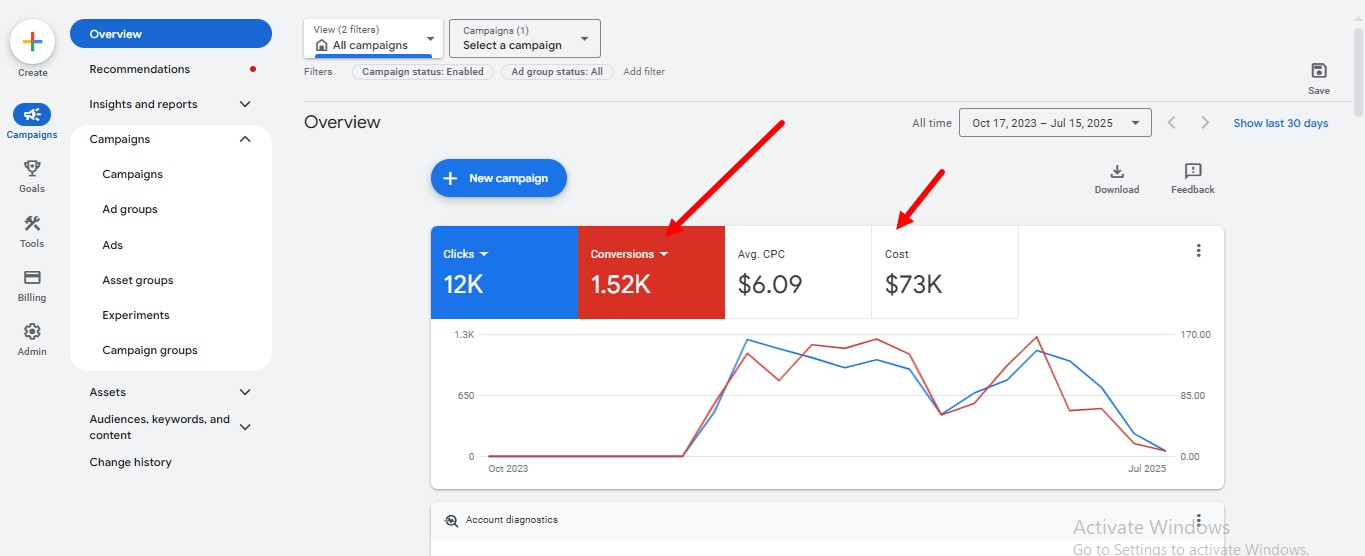The width and height of the screenshot is (1365, 556).
Task: Click the Feedback icon
Action: click(x=1193, y=172)
